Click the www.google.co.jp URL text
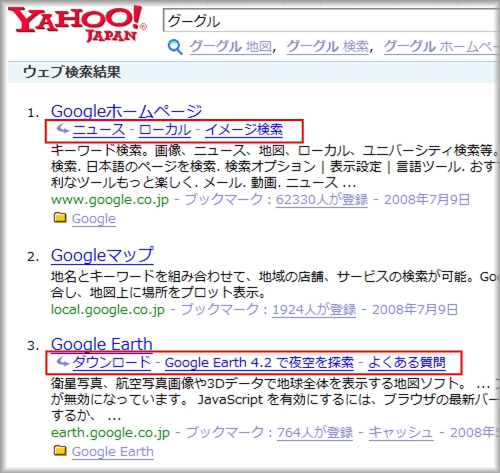Image resolution: width=500 pixels, height=473 pixels. tap(110, 200)
